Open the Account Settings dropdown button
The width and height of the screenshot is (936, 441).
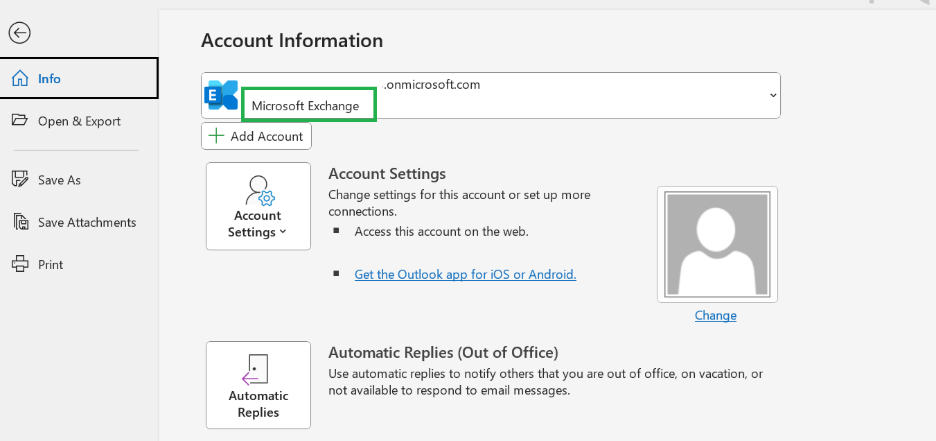tap(258, 206)
